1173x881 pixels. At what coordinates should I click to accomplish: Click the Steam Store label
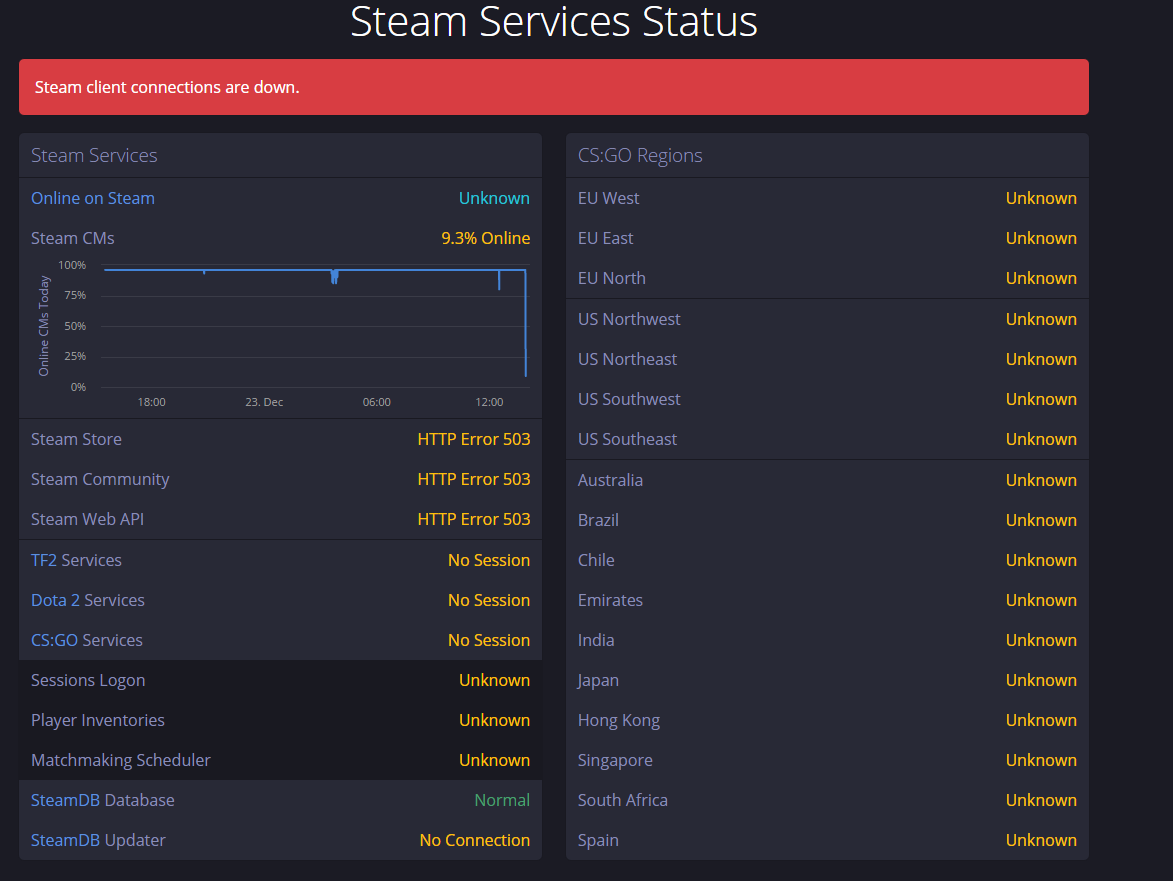coord(76,439)
